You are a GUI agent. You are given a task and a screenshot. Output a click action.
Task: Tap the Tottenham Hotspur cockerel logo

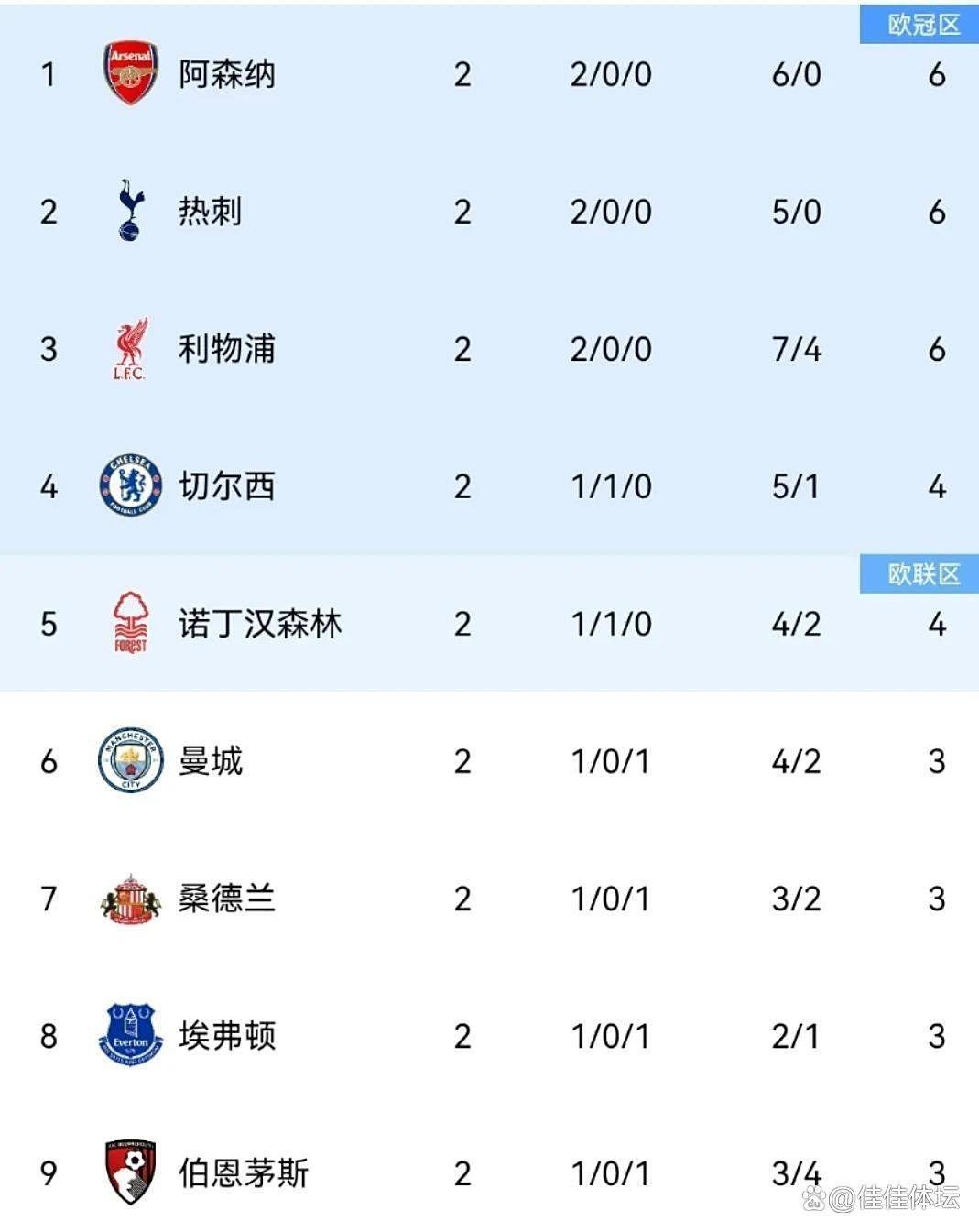[x=130, y=211]
